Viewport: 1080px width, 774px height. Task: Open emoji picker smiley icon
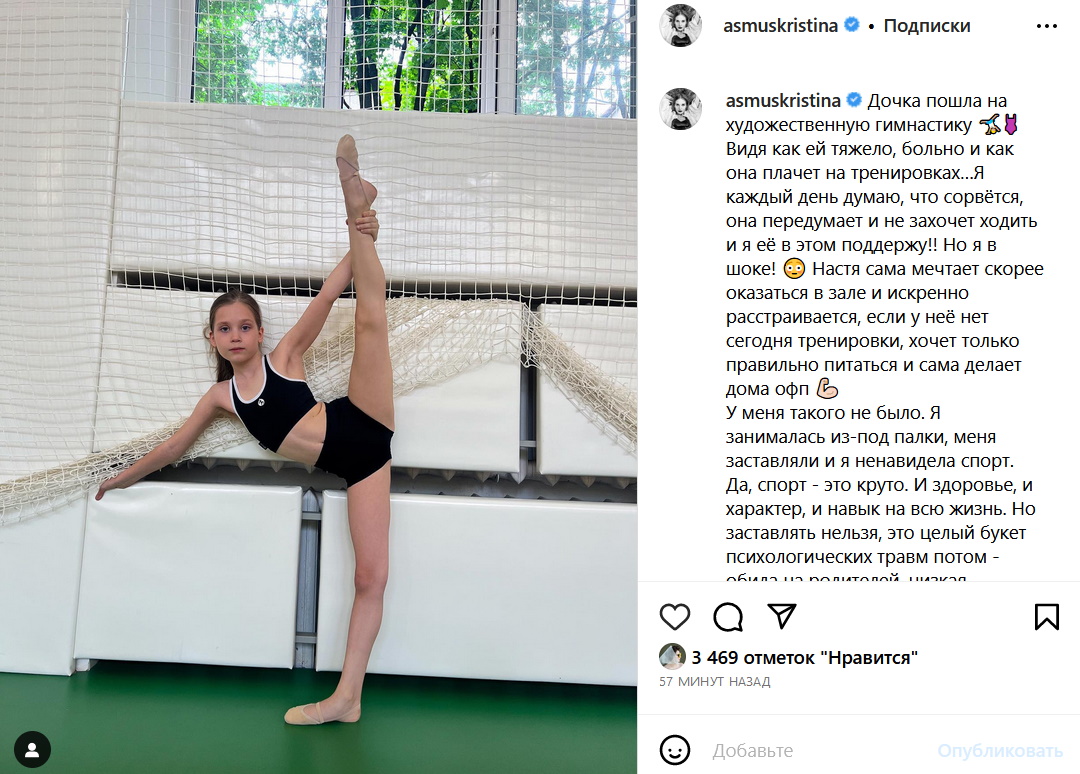point(674,750)
